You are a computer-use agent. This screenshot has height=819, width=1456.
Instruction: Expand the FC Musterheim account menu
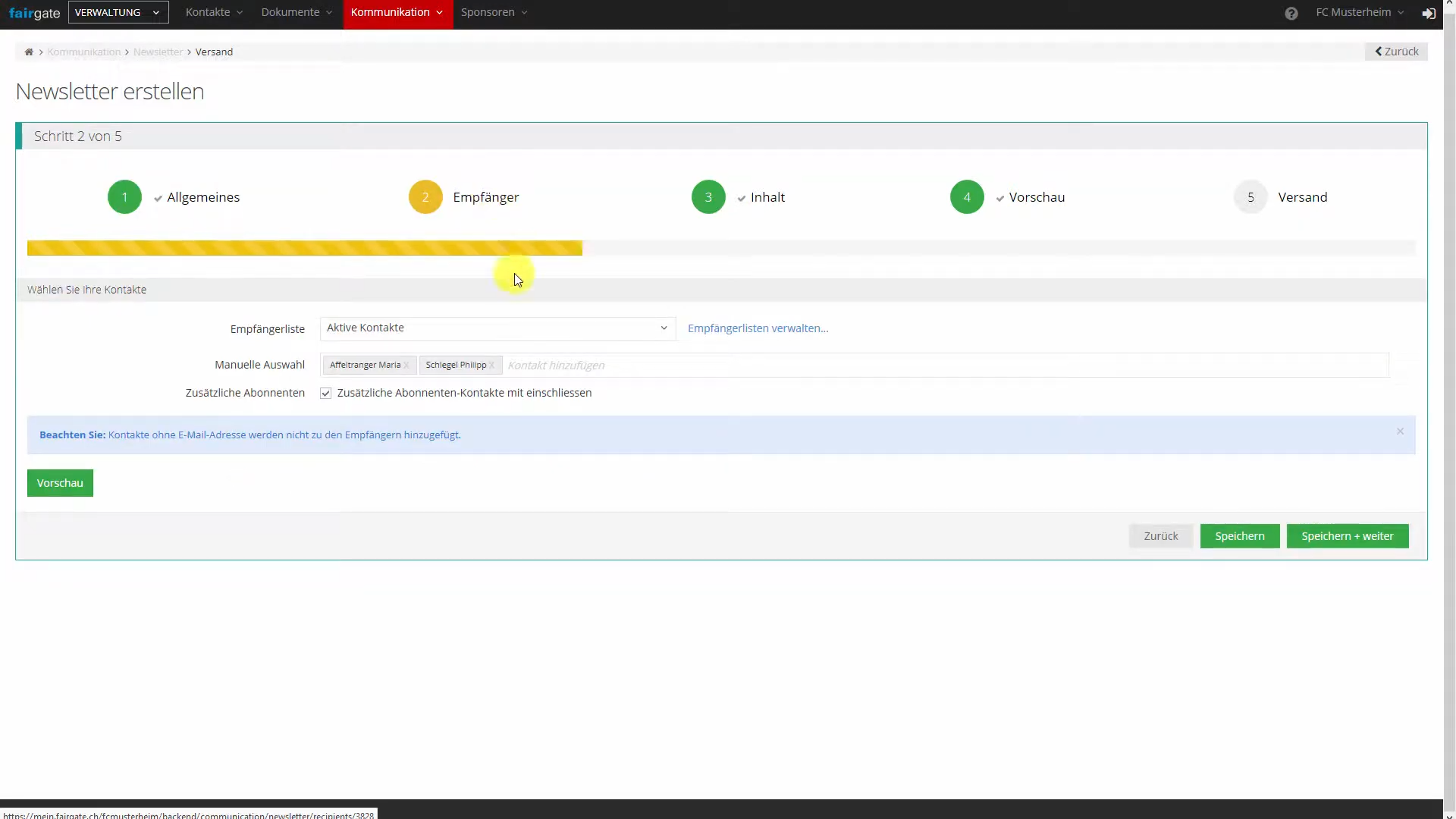click(x=1360, y=13)
